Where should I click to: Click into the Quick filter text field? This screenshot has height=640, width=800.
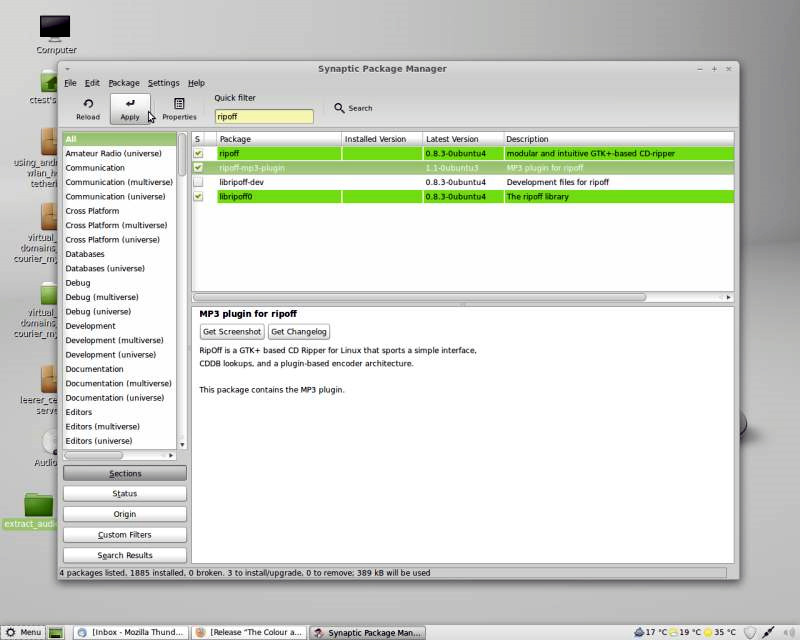(263, 117)
